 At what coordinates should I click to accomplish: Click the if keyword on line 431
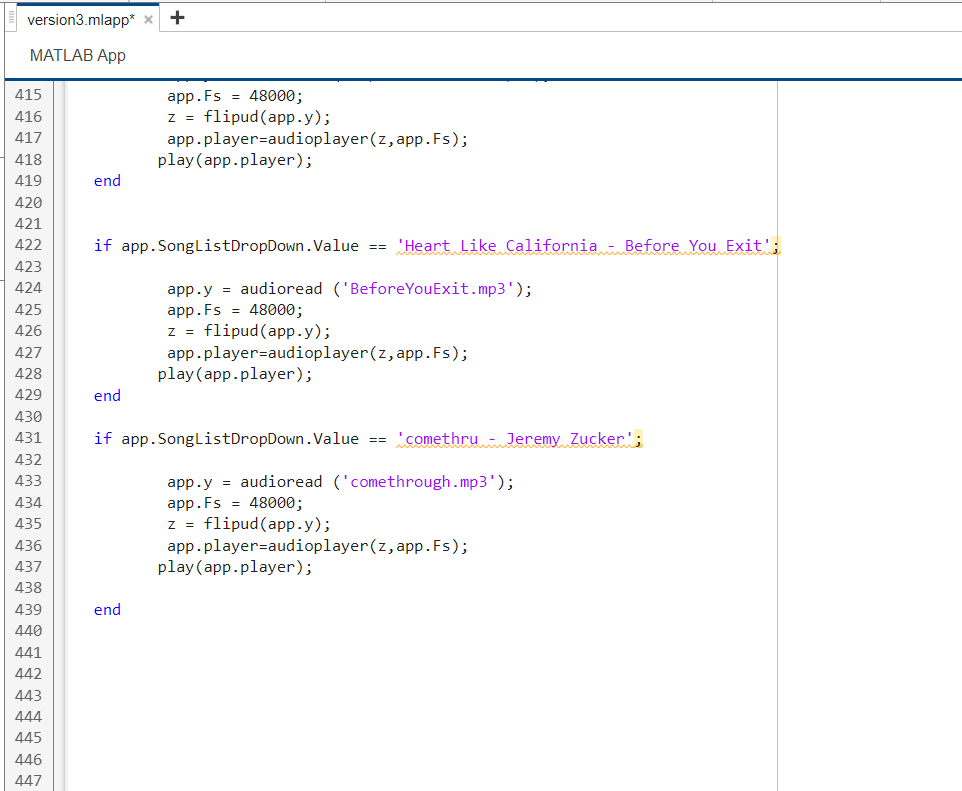point(102,439)
